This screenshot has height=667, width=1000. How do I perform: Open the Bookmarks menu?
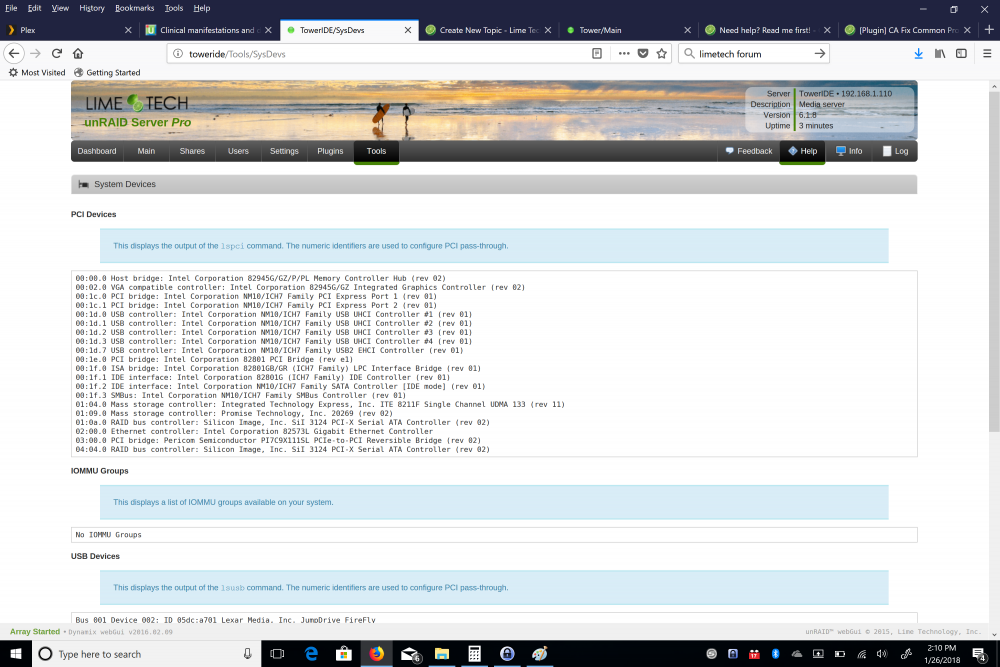pyautogui.click(x=135, y=8)
